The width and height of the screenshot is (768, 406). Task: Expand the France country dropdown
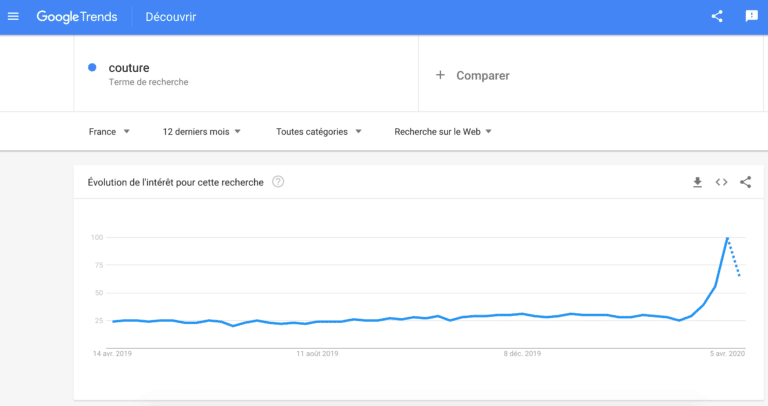coord(109,132)
